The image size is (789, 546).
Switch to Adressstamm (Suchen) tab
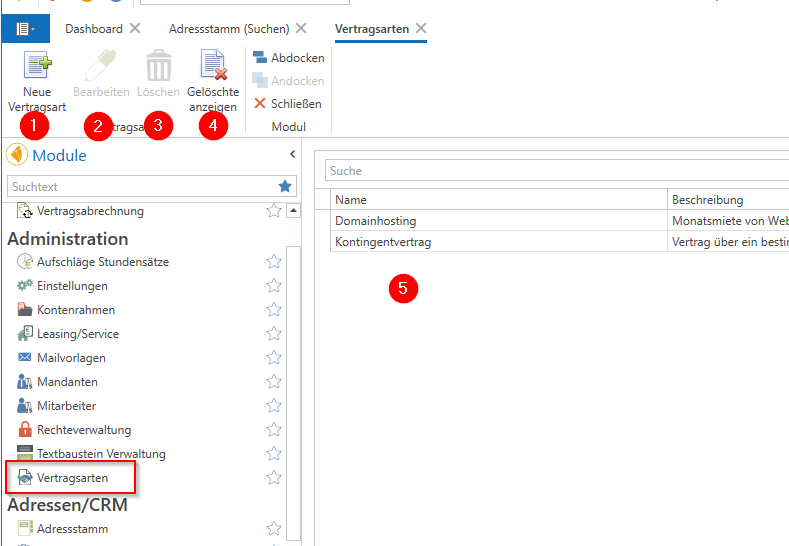pyautogui.click(x=229, y=29)
